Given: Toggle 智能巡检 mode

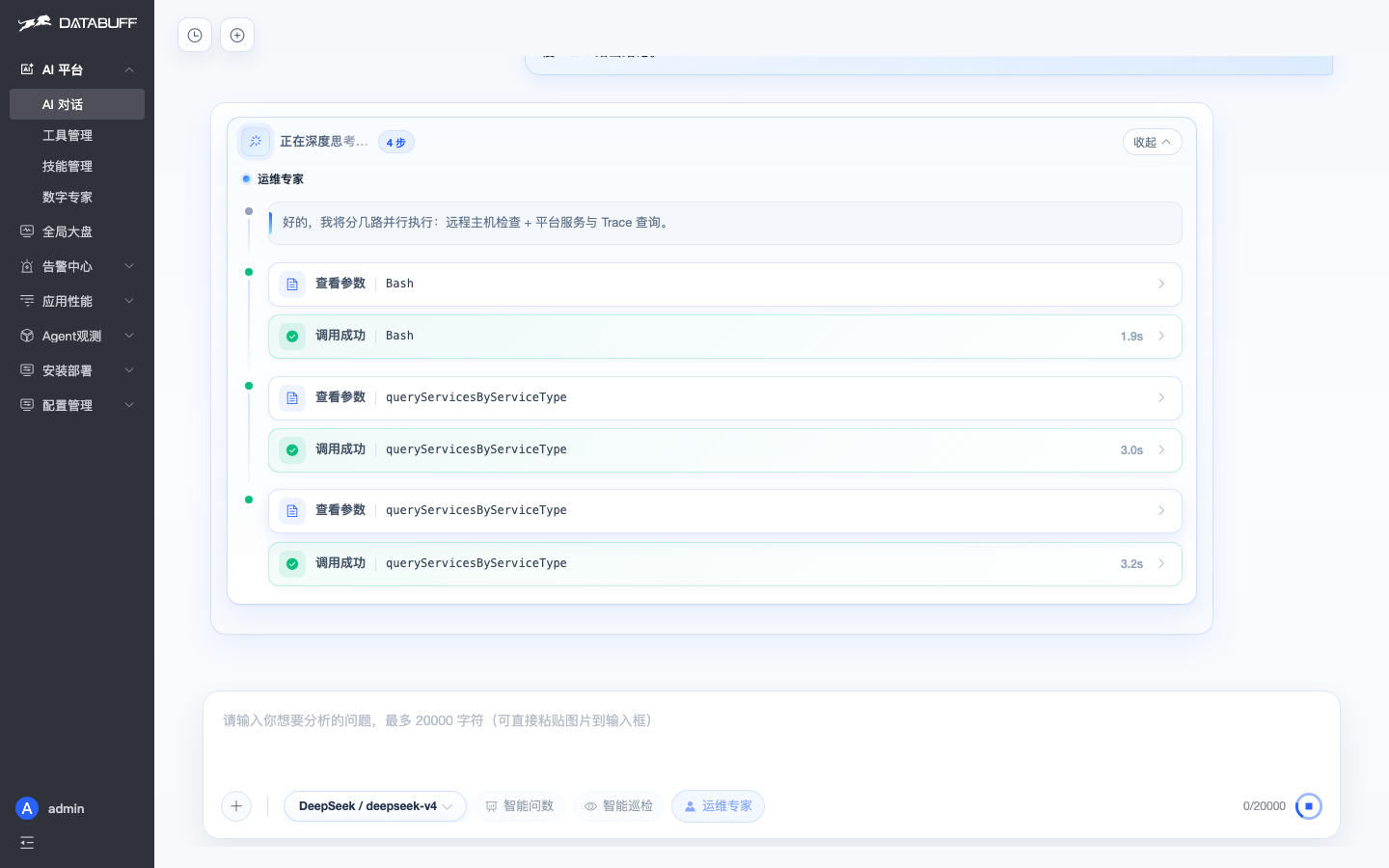Looking at the screenshot, I should coord(618,806).
